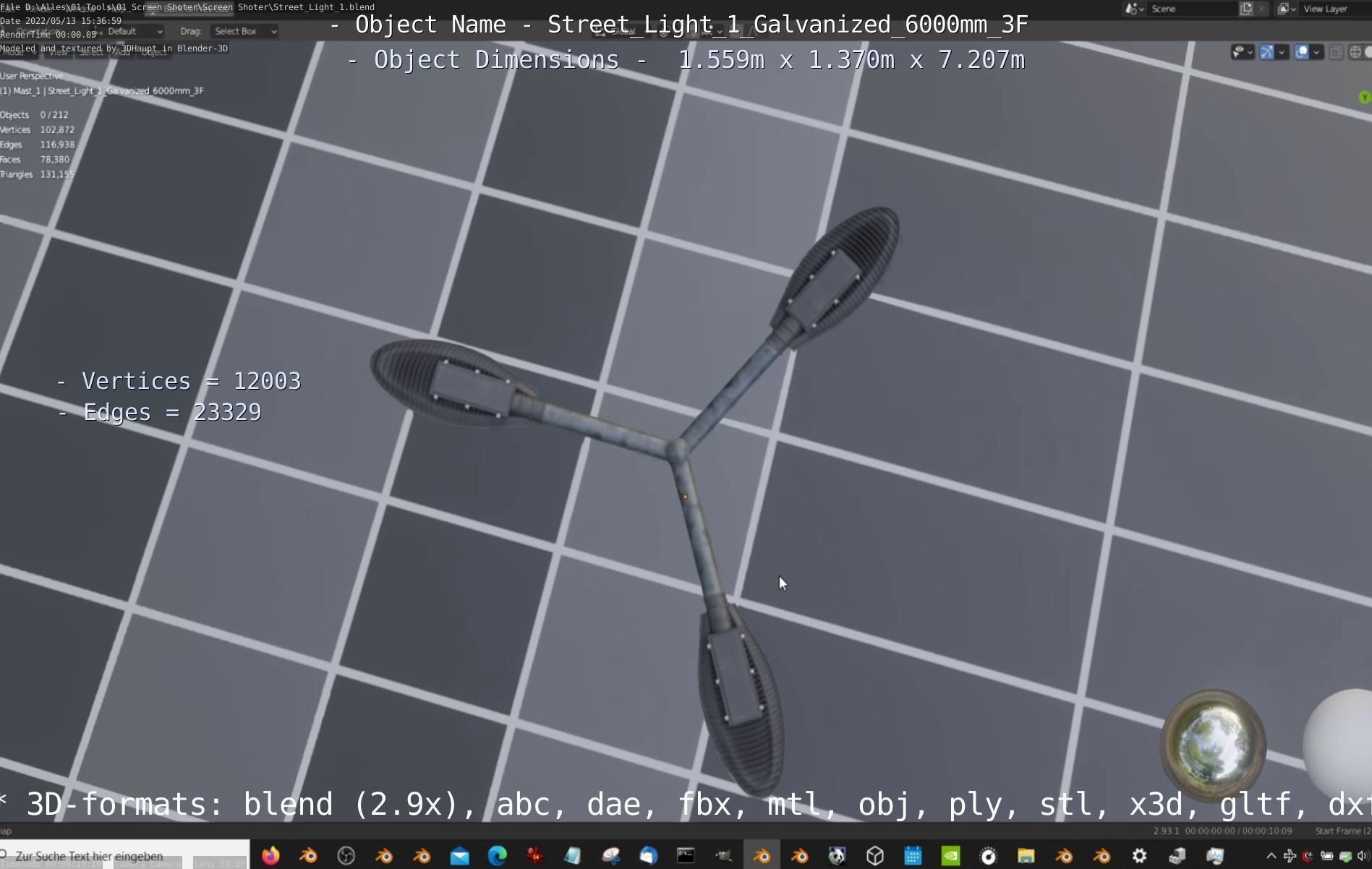Delete scene using the X icon
1372x869 pixels.
click(1261, 9)
